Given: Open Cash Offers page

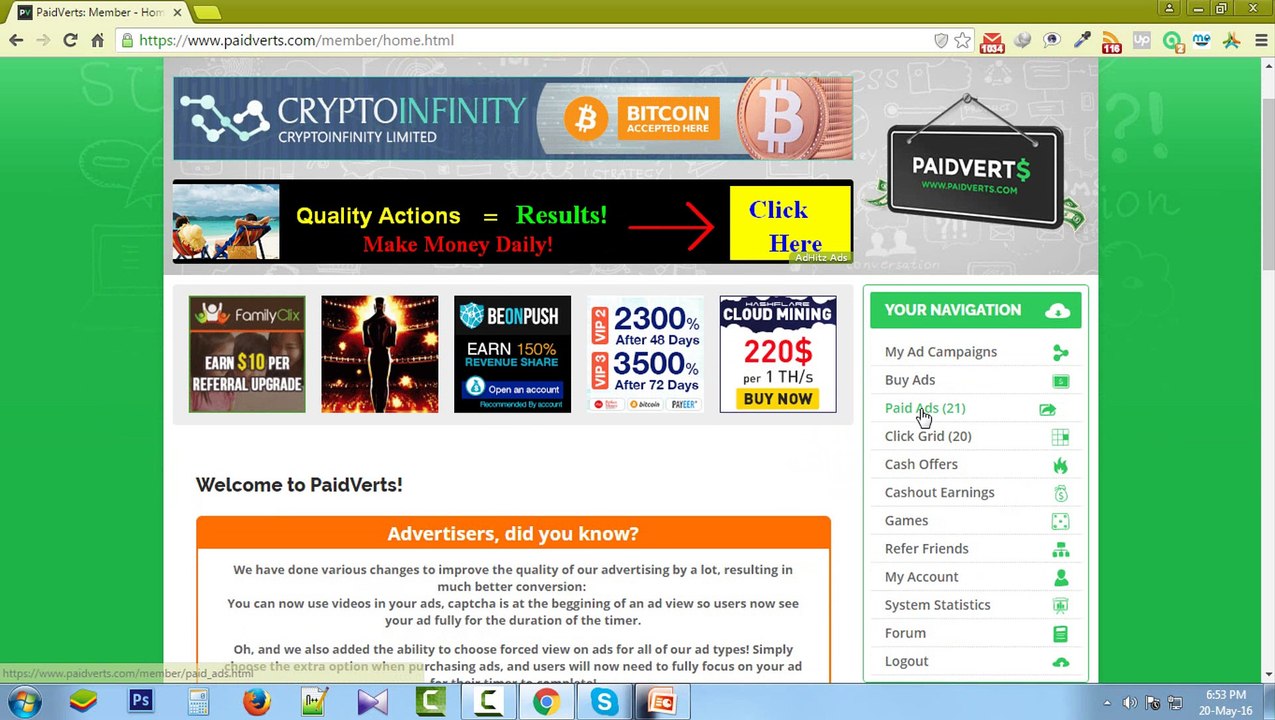Looking at the screenshot, I should 920,464.
